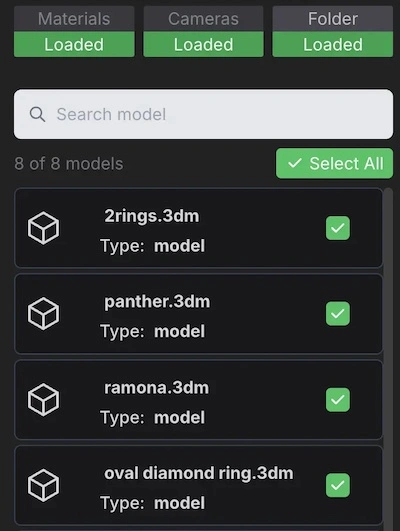The image size is (400, 531).
Task: Uncheck the panther.3dm checkbox
Action: point(338,314)
